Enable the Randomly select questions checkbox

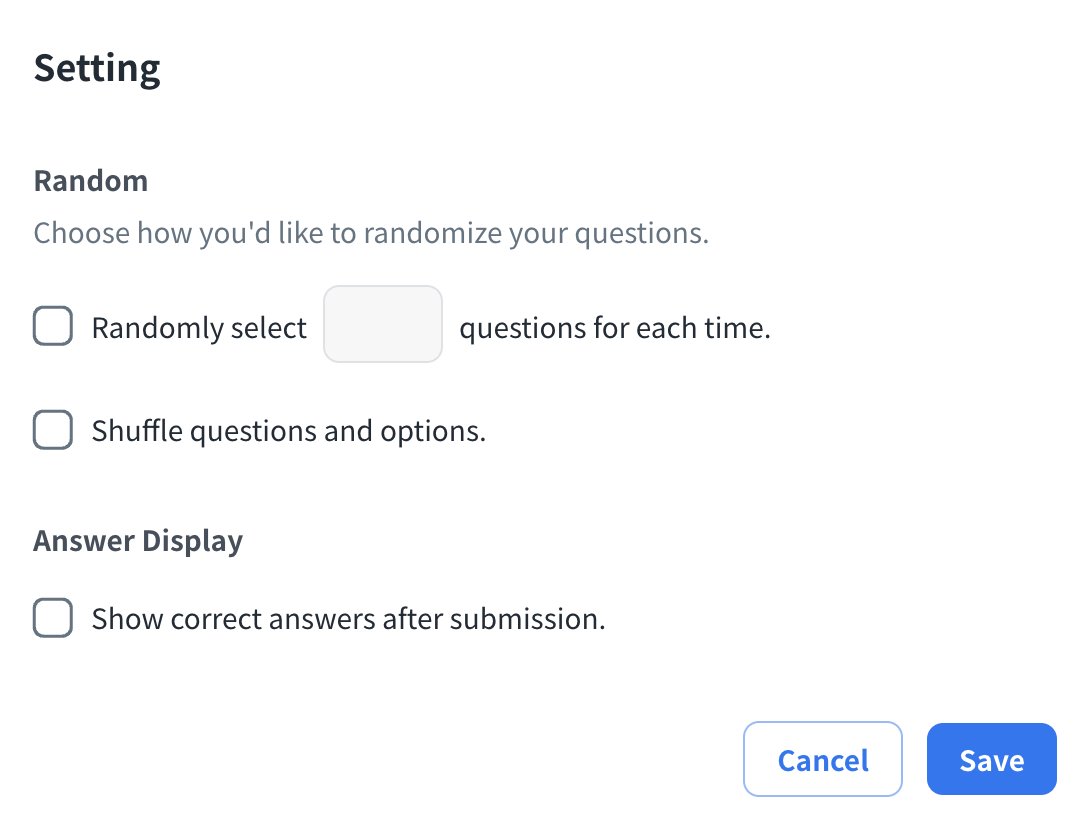pyautogui.click(x=53, y=327)
